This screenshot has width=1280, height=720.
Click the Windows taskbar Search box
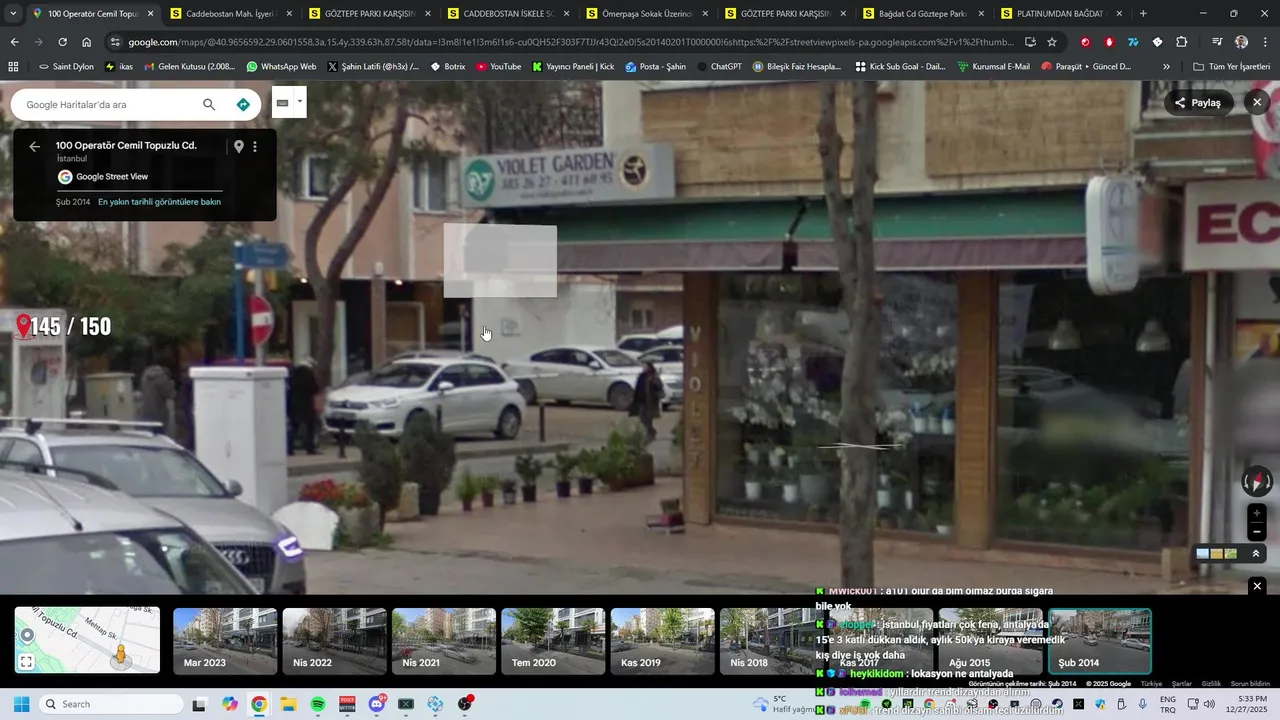tap(109, 704)
